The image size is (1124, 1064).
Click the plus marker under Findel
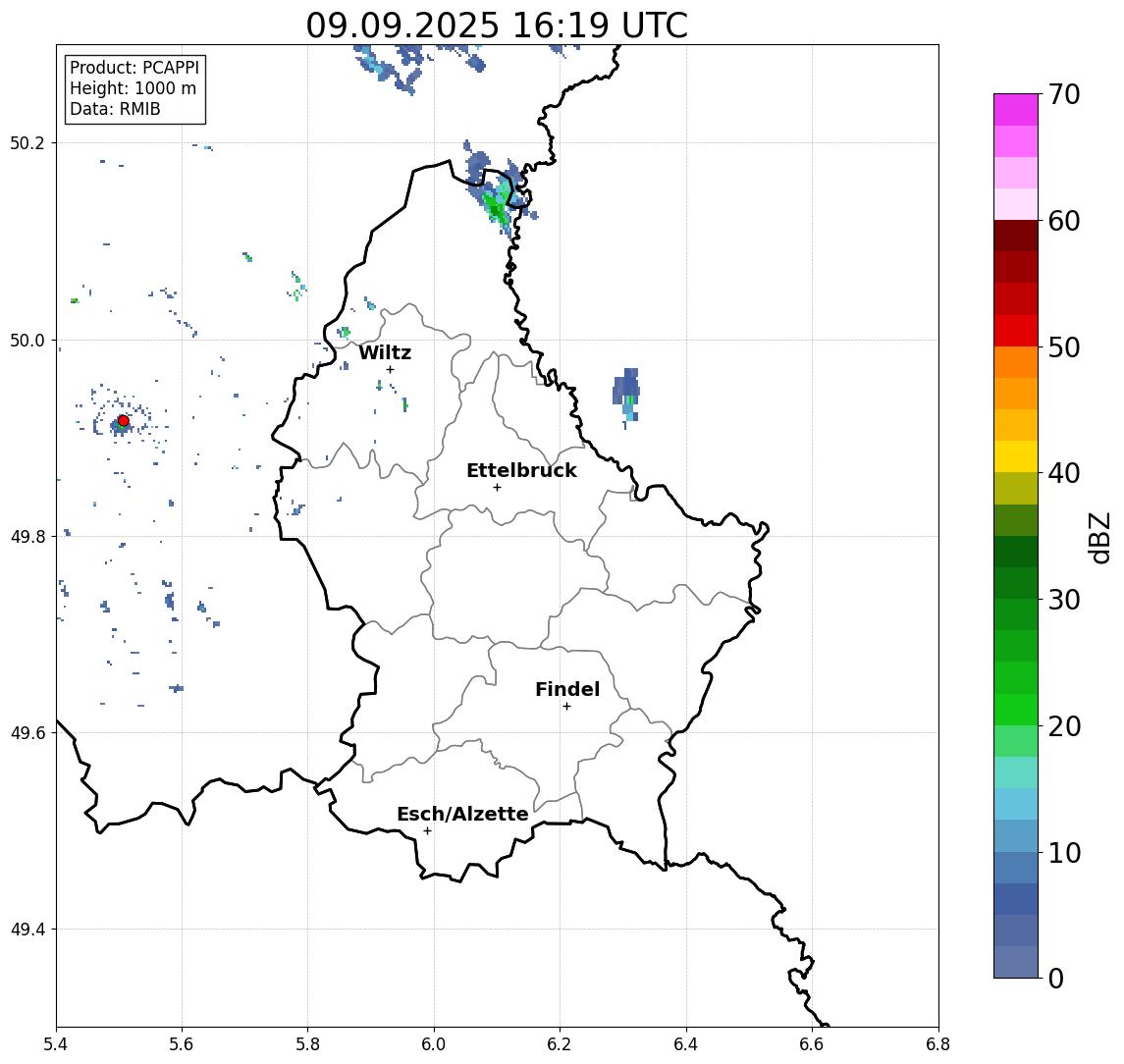point(566,707)
